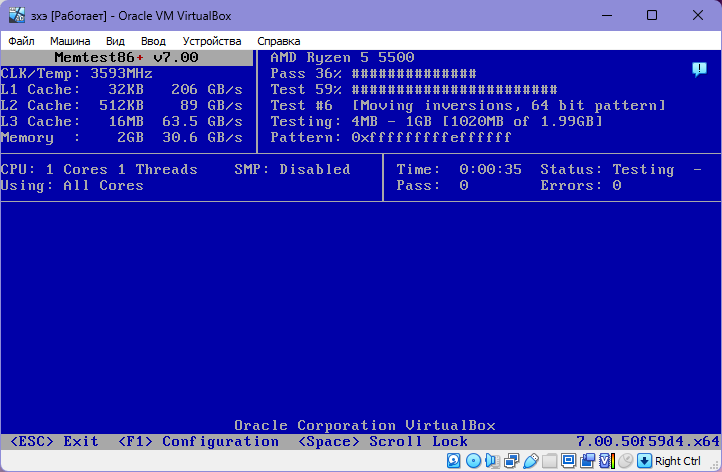This screenshot has height=472, width=722.
Task: Expand the Вид menu
Action: pyautogui.click(x=115, y=41)
